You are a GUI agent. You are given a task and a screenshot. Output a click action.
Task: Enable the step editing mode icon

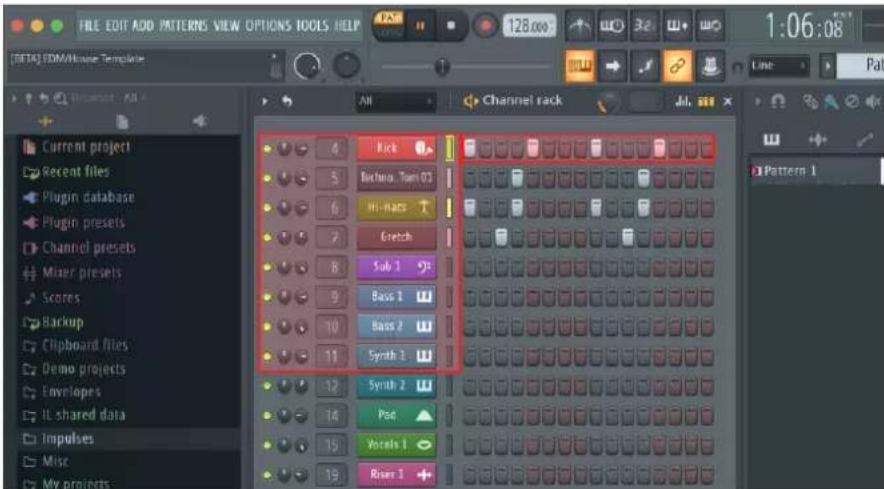(x=644, y=67)
